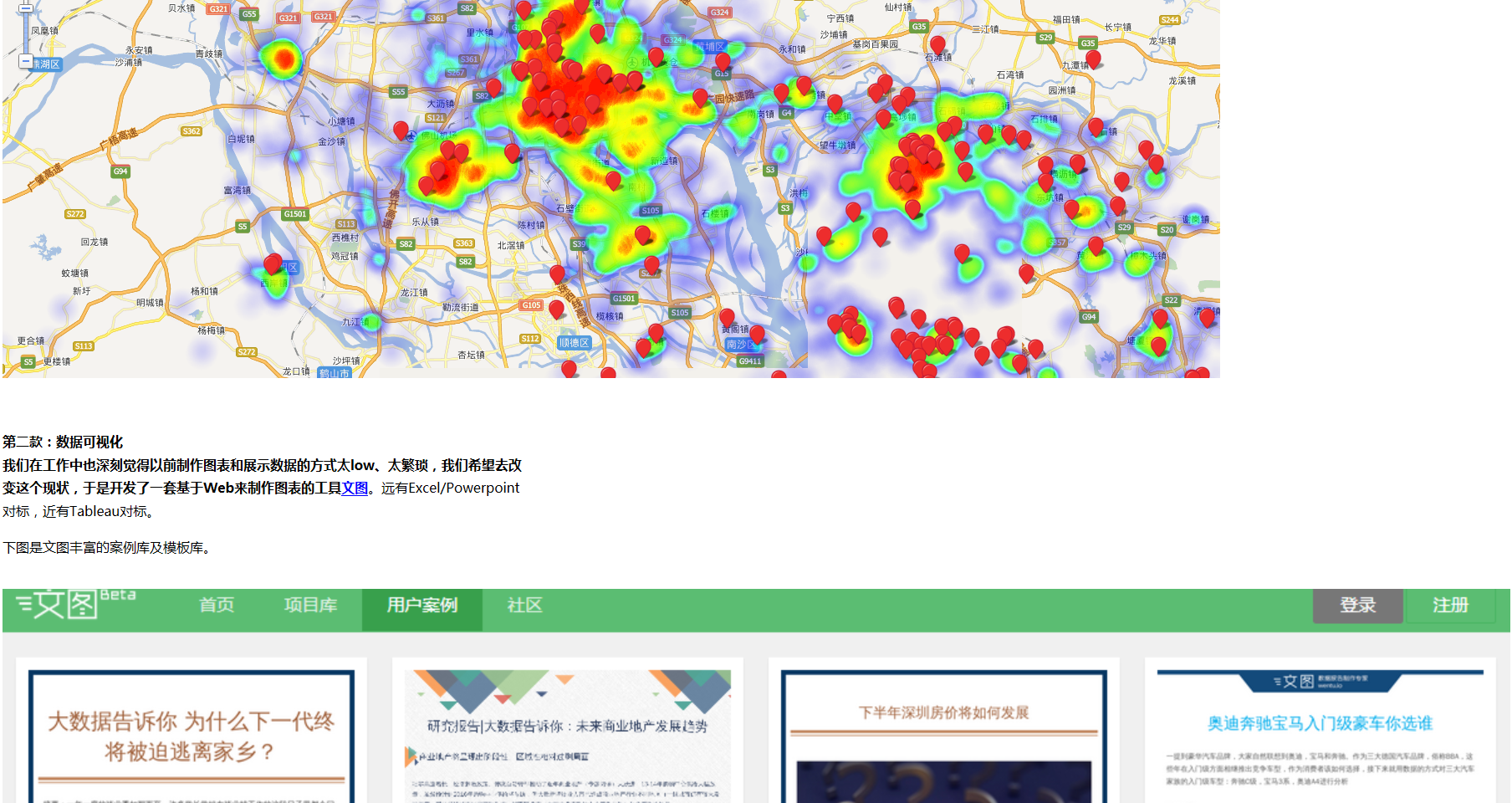Click the 鹤山市 city label
Screen dimensions: 1512x803
pos(334,373)
